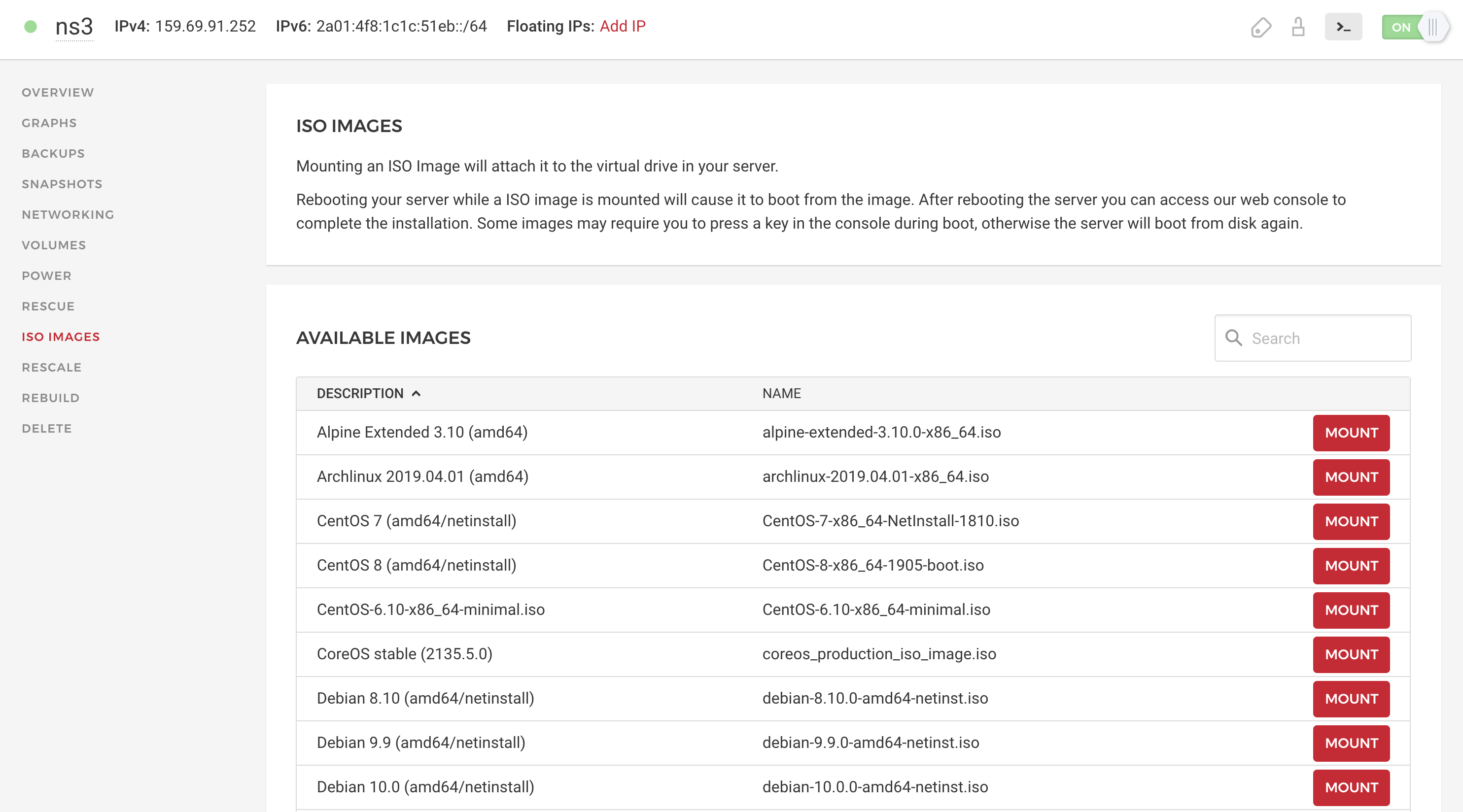The image size is (1463, 812).
Task: Click the server protection lock icon
Action: pos(1298,27)
